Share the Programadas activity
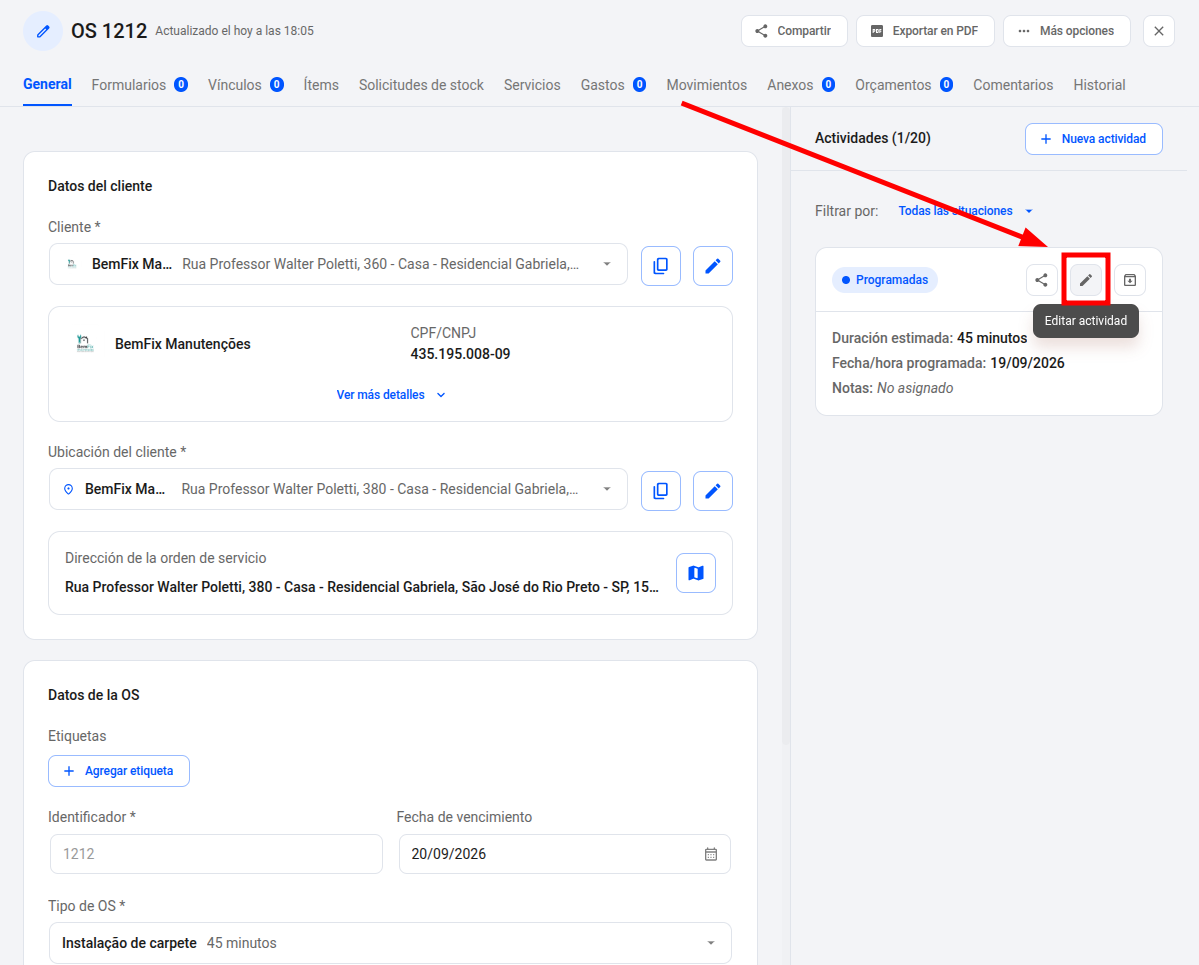This screenshot has width=1199, height=965. [1041, 280]
